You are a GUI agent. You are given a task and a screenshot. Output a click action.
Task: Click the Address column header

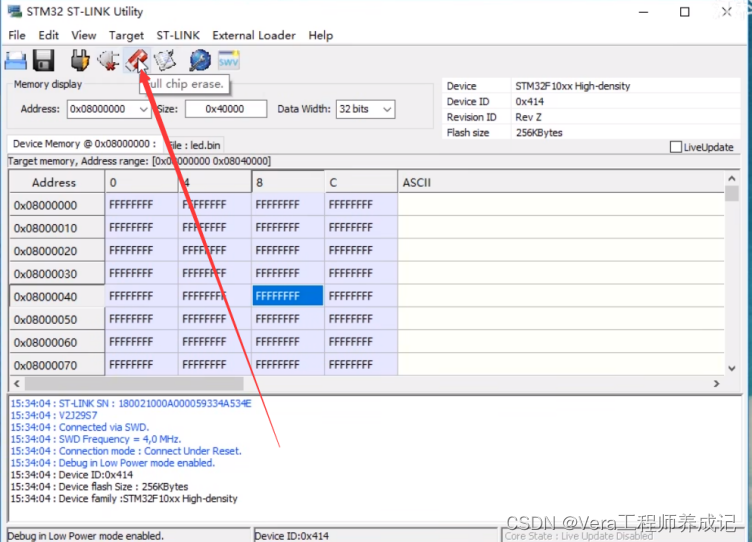[57, 182]
